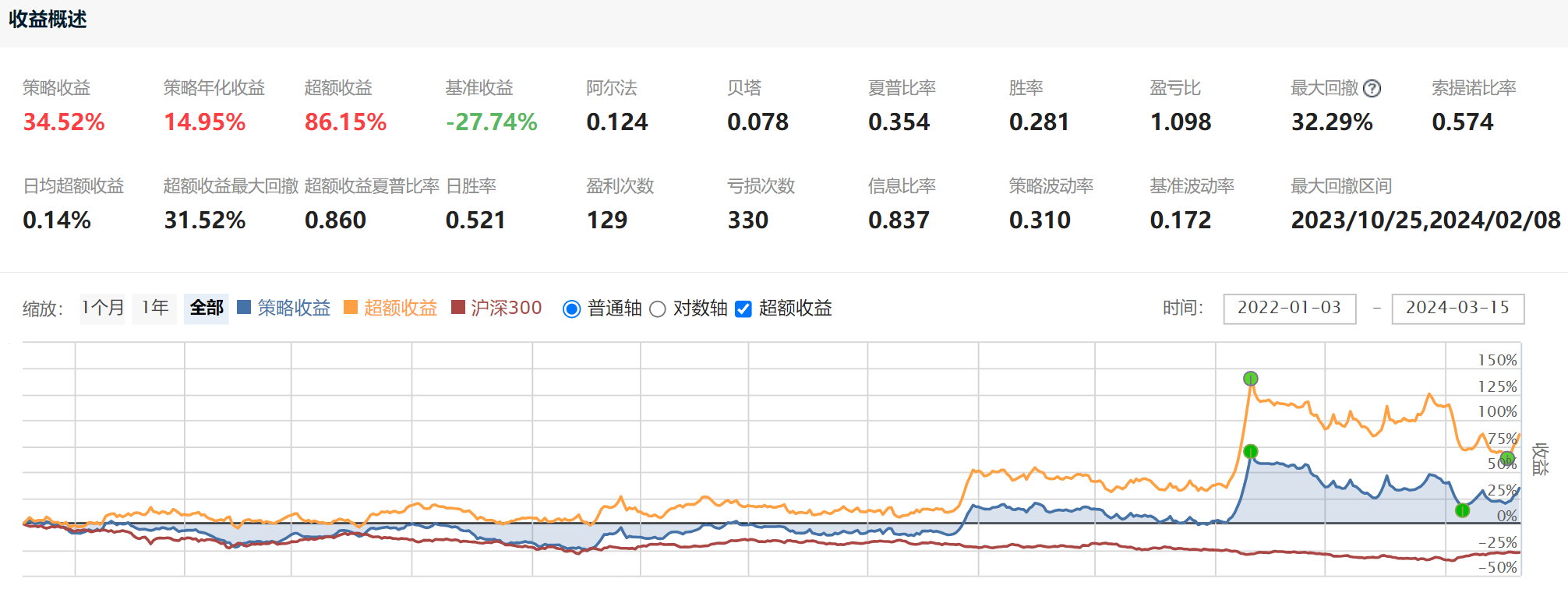This screenshot has height=589, width=1568.
Task: Click the 超额收益最大回撤 value 31.52%
Action: (205, 220)
